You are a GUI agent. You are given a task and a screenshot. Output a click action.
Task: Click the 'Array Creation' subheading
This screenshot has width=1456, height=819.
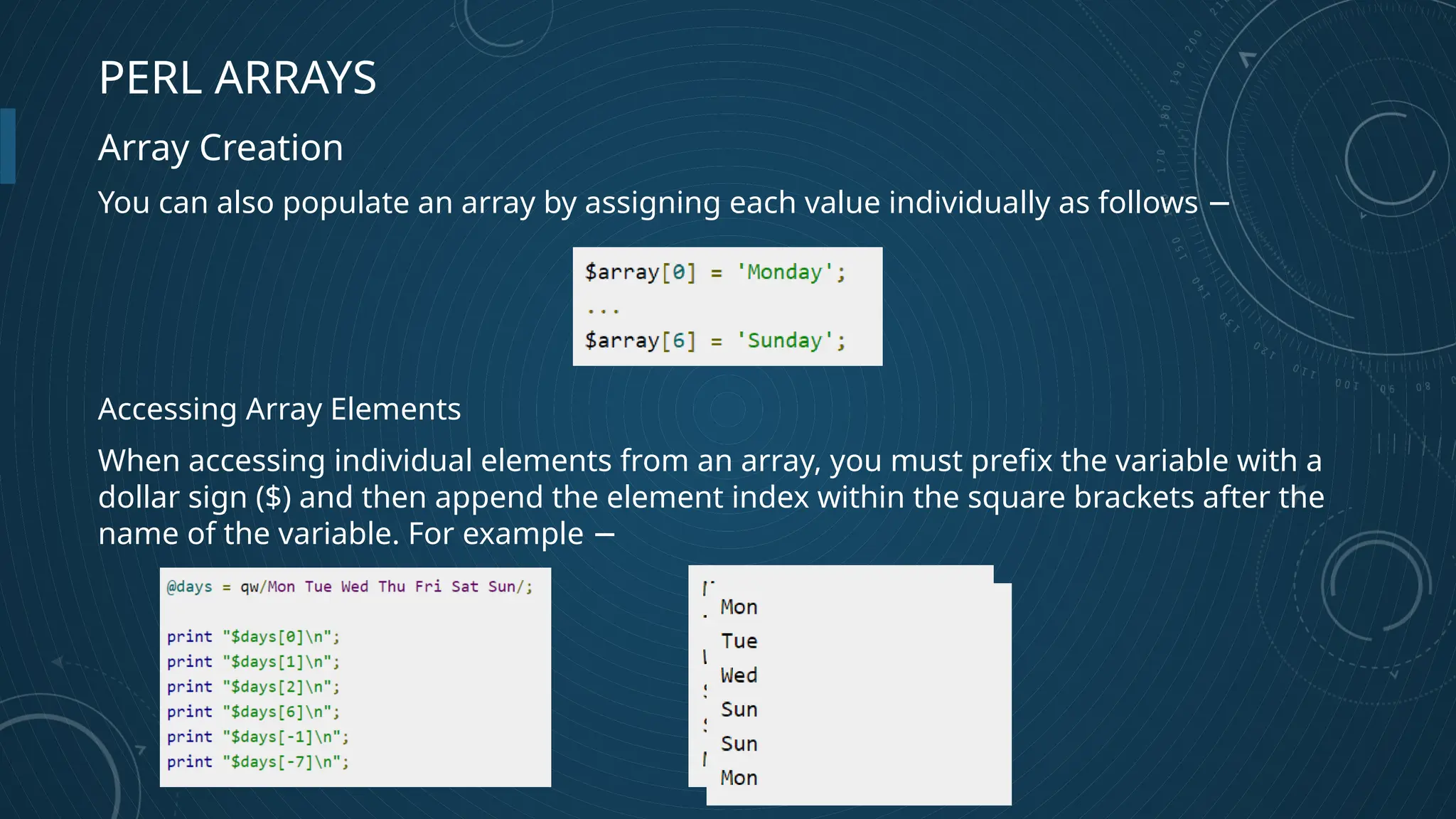(x=220, y=148)
